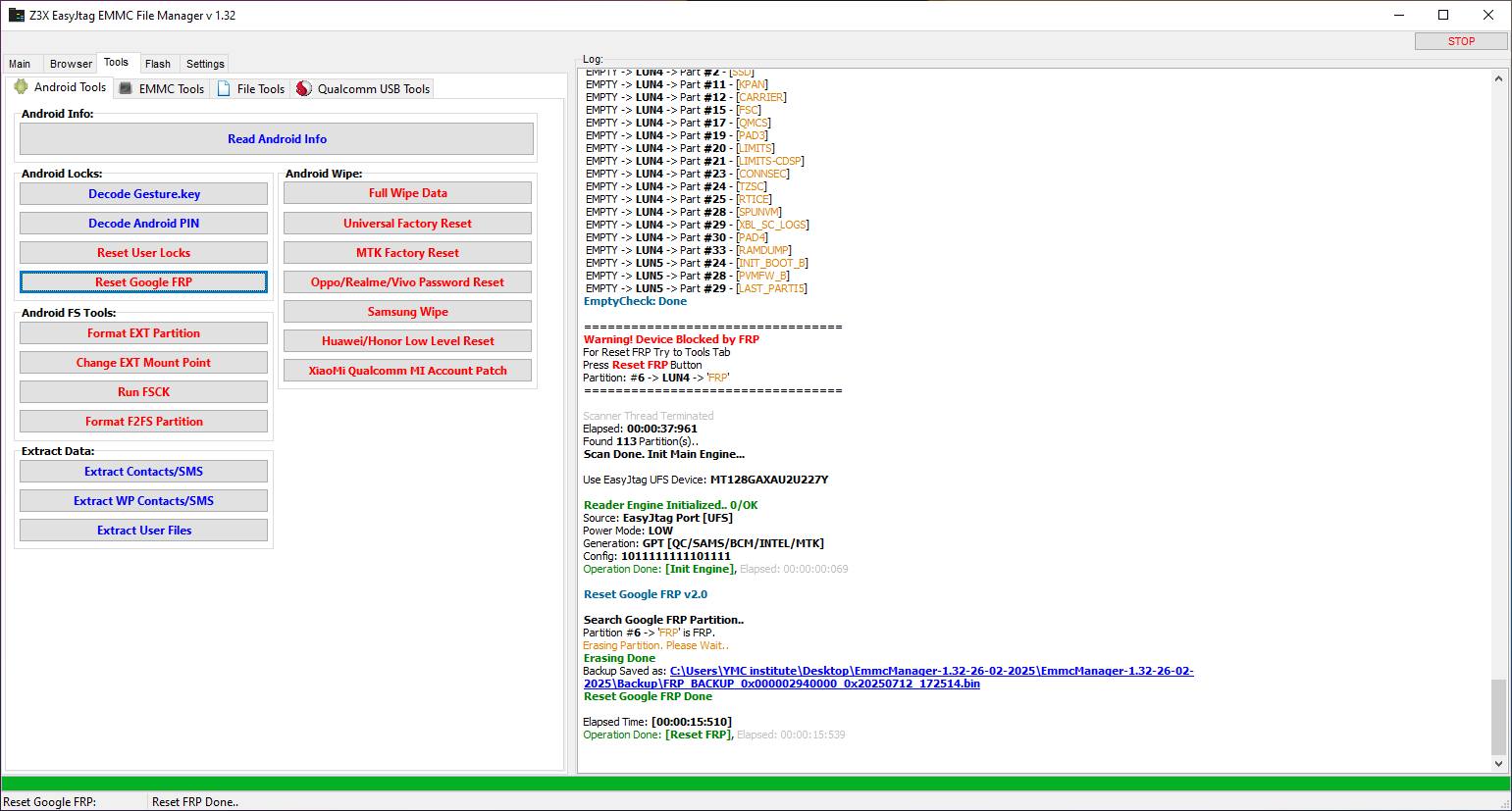Click Full Wipe Data button
Screen dimensions: 1512x811
tap(408, 193)
